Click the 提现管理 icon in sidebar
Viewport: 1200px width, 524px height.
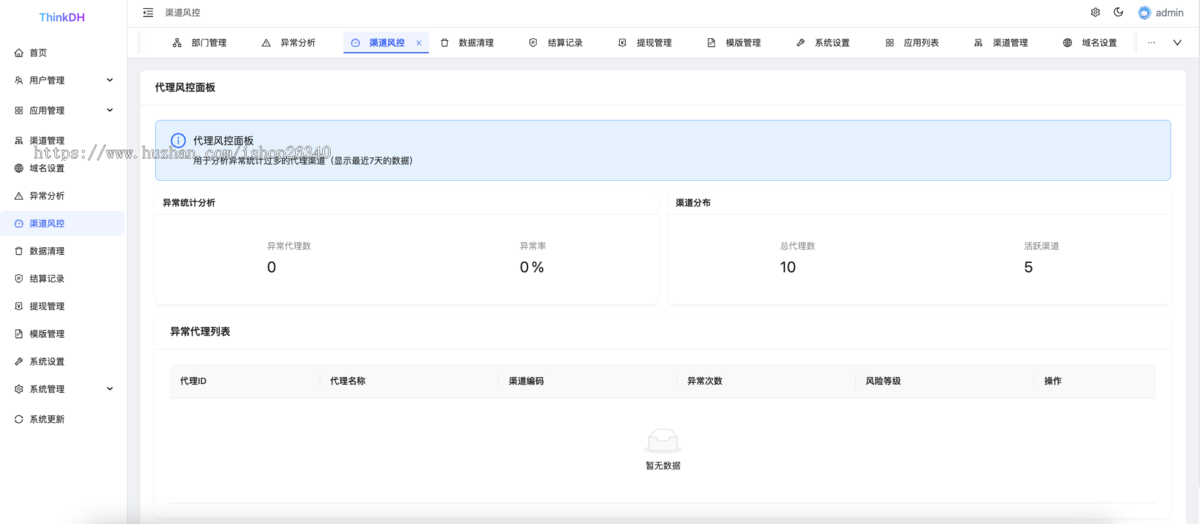(x=19, y=306)
